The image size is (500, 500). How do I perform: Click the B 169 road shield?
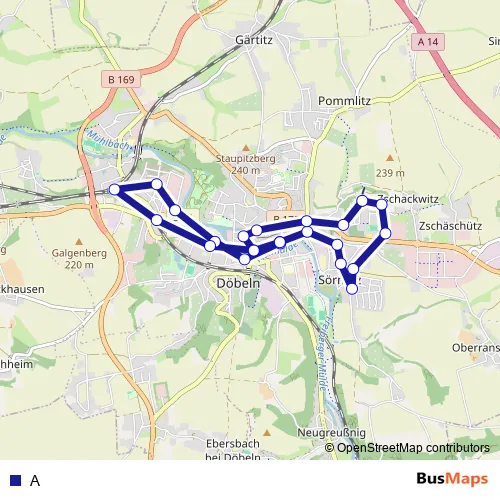121,79
